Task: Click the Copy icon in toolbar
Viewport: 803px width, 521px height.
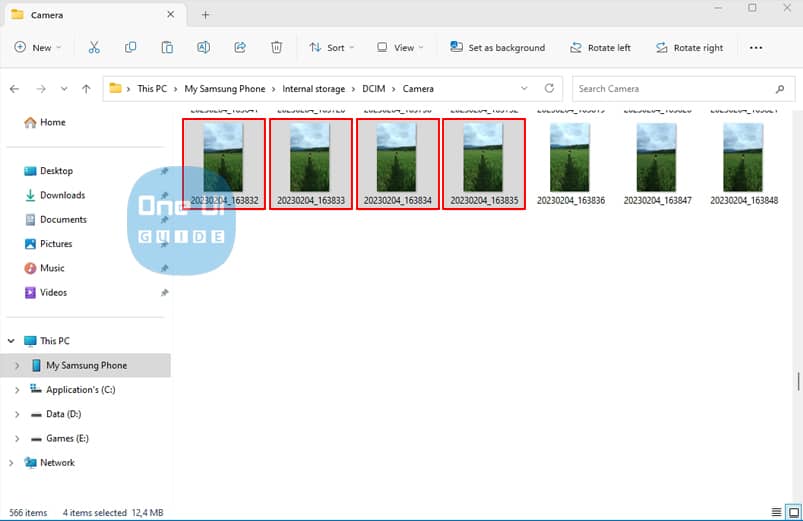Action: pos(130,47)
